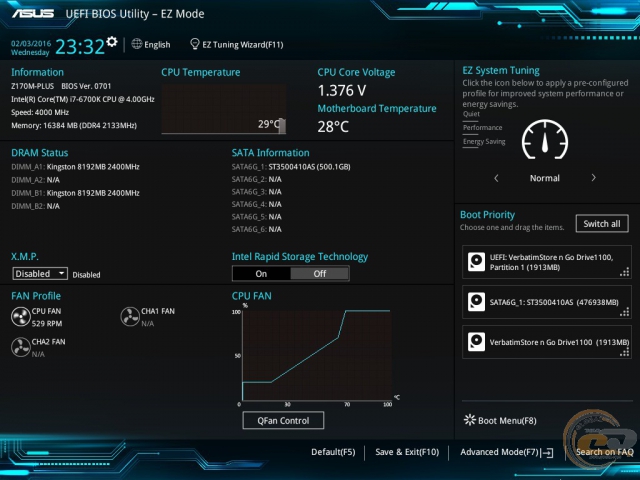Screen dimensions: 640x480
Task: Grab drag handle of UEFI VerbatimStore entry
Action: point(624,272)
